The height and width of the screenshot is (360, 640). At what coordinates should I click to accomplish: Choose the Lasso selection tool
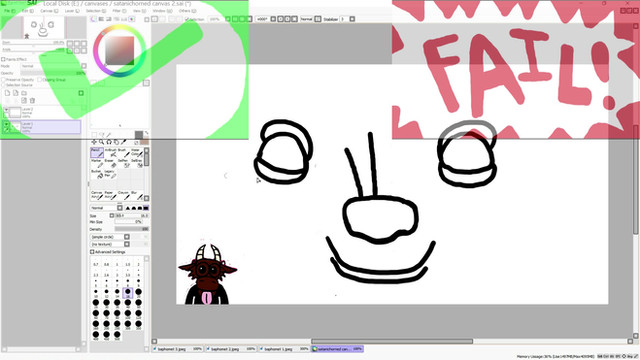(x=101, y=134)
